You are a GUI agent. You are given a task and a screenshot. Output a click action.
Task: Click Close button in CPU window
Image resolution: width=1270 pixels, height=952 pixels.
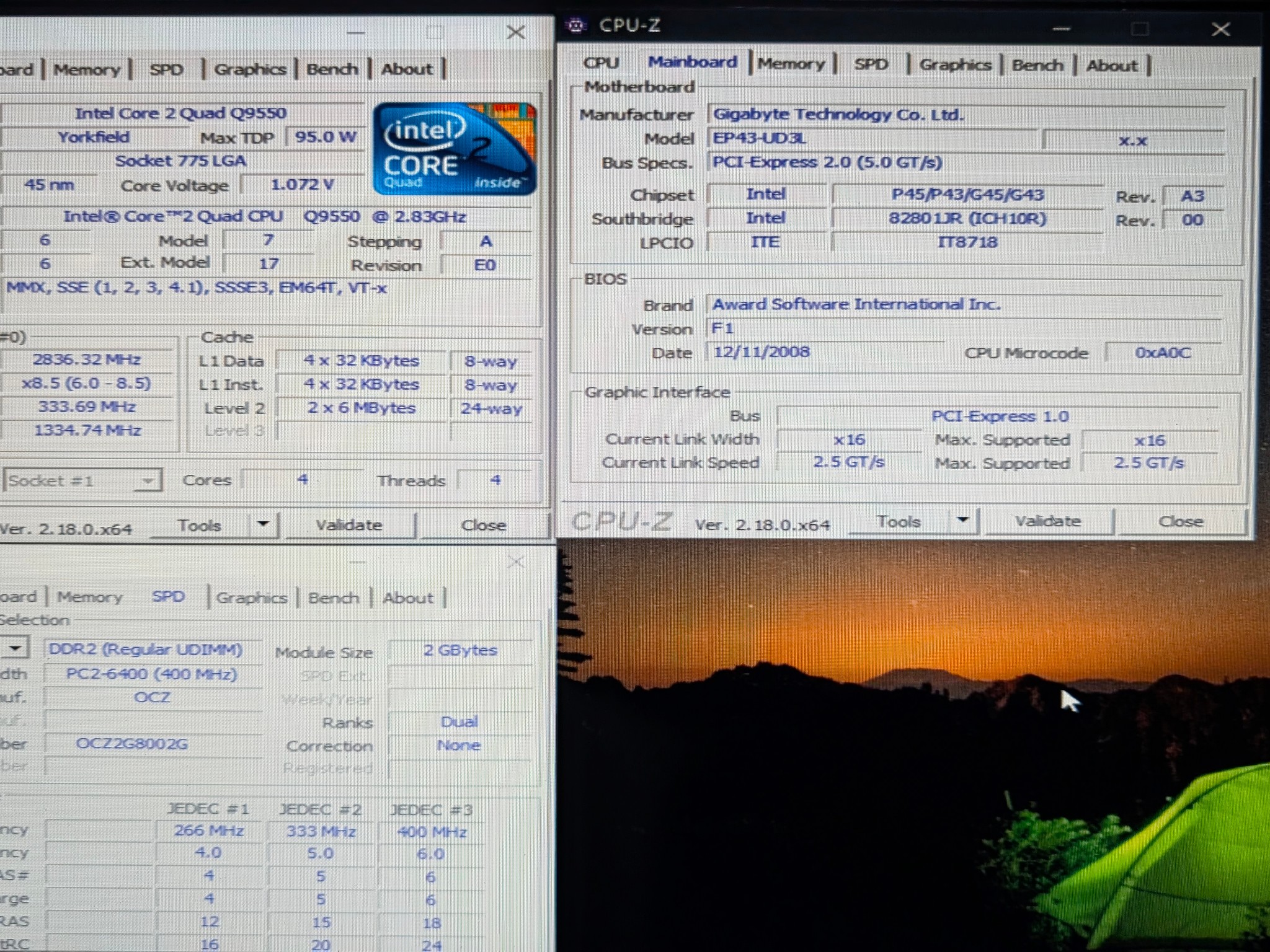click(x=484, y=526)
